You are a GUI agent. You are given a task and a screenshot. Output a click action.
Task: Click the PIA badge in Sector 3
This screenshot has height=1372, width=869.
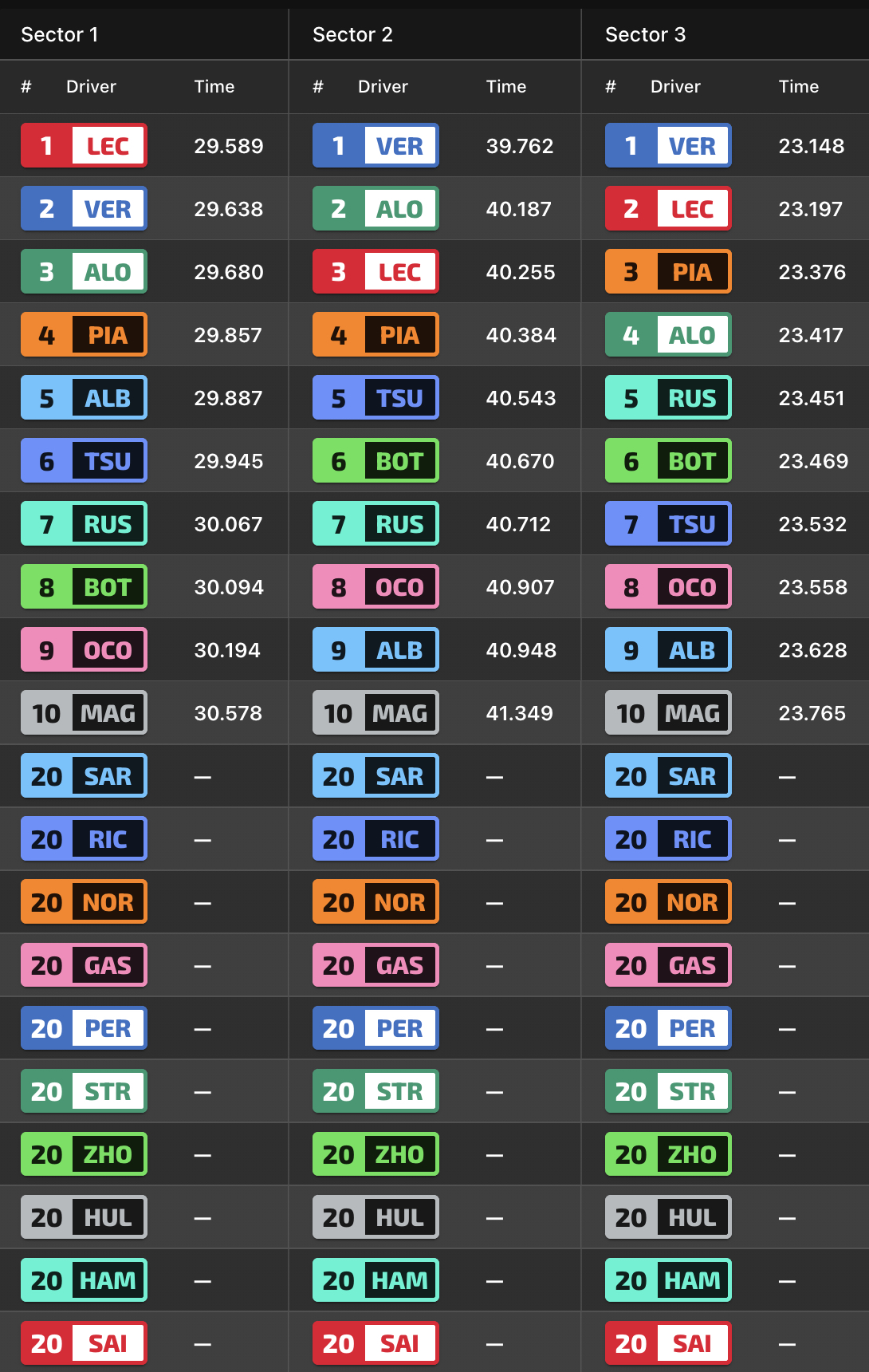pyautogui.click(x=668, y=271)
